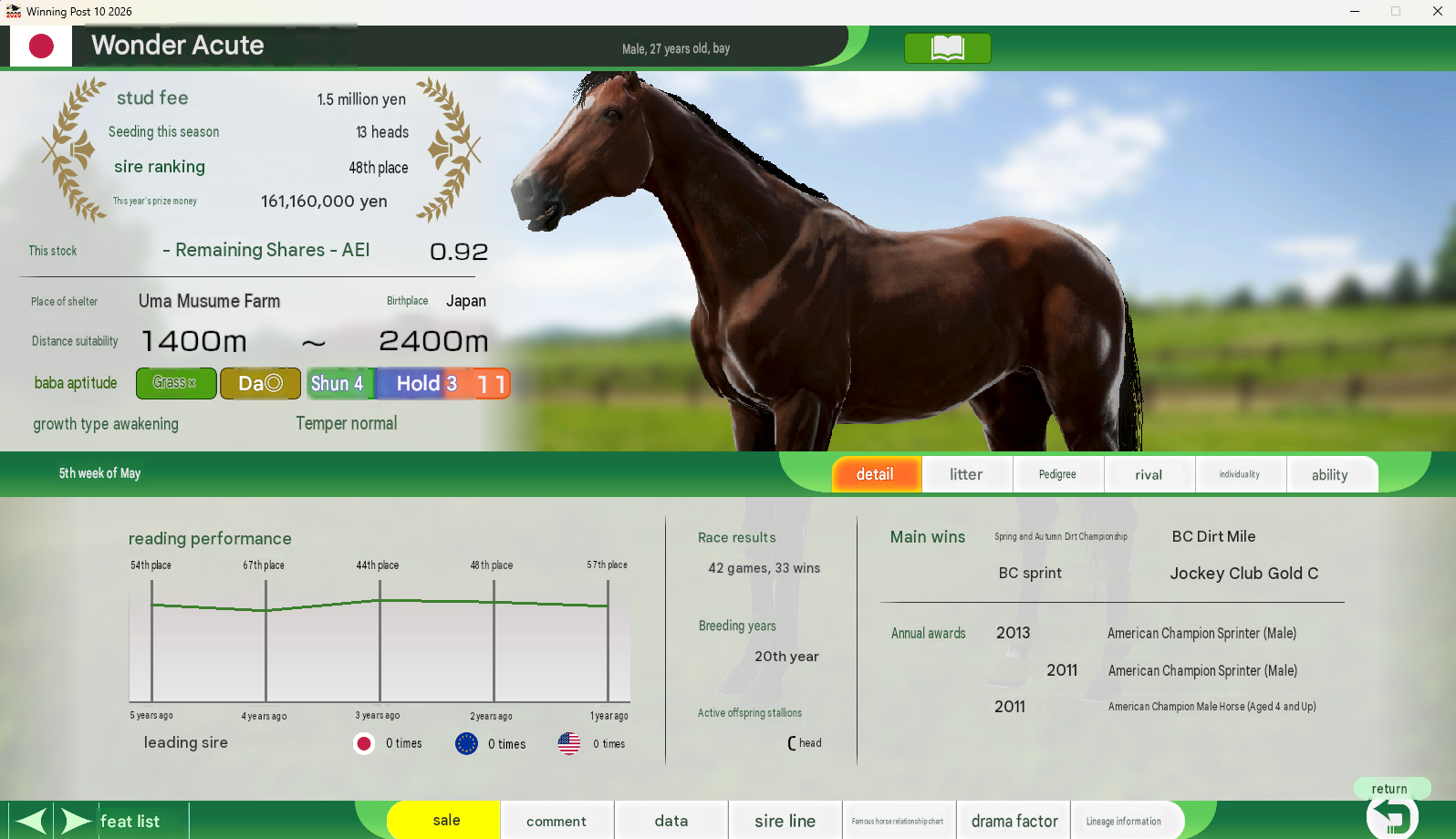Image resolution: width=1456 pixels, height=839 pixels.
Task: Click the EU flag under leading sire
Action: point(466,743)
